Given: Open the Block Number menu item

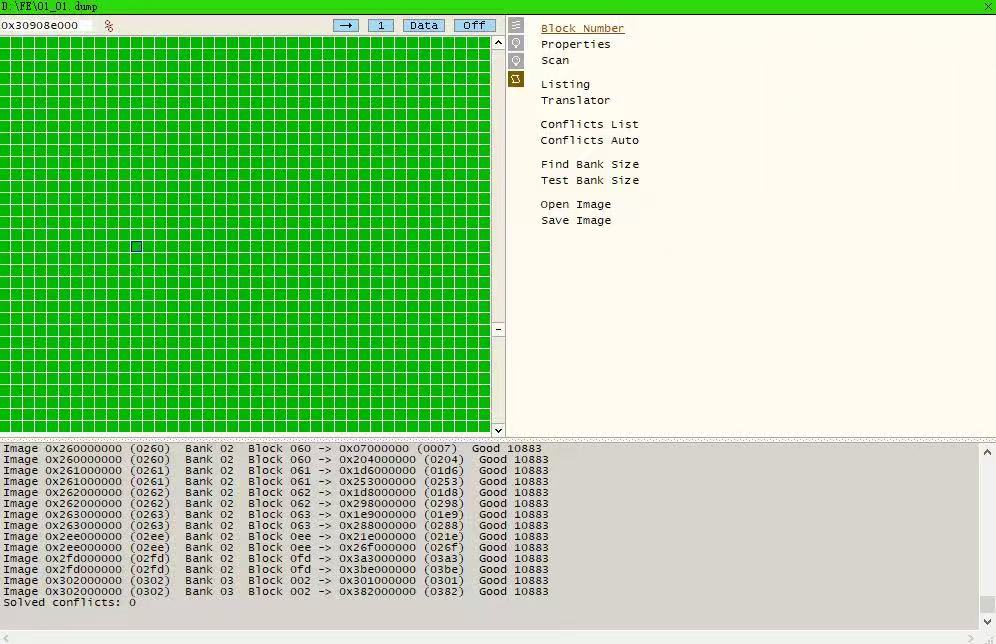Looking at the screenshot, I should tap(582, 29).
